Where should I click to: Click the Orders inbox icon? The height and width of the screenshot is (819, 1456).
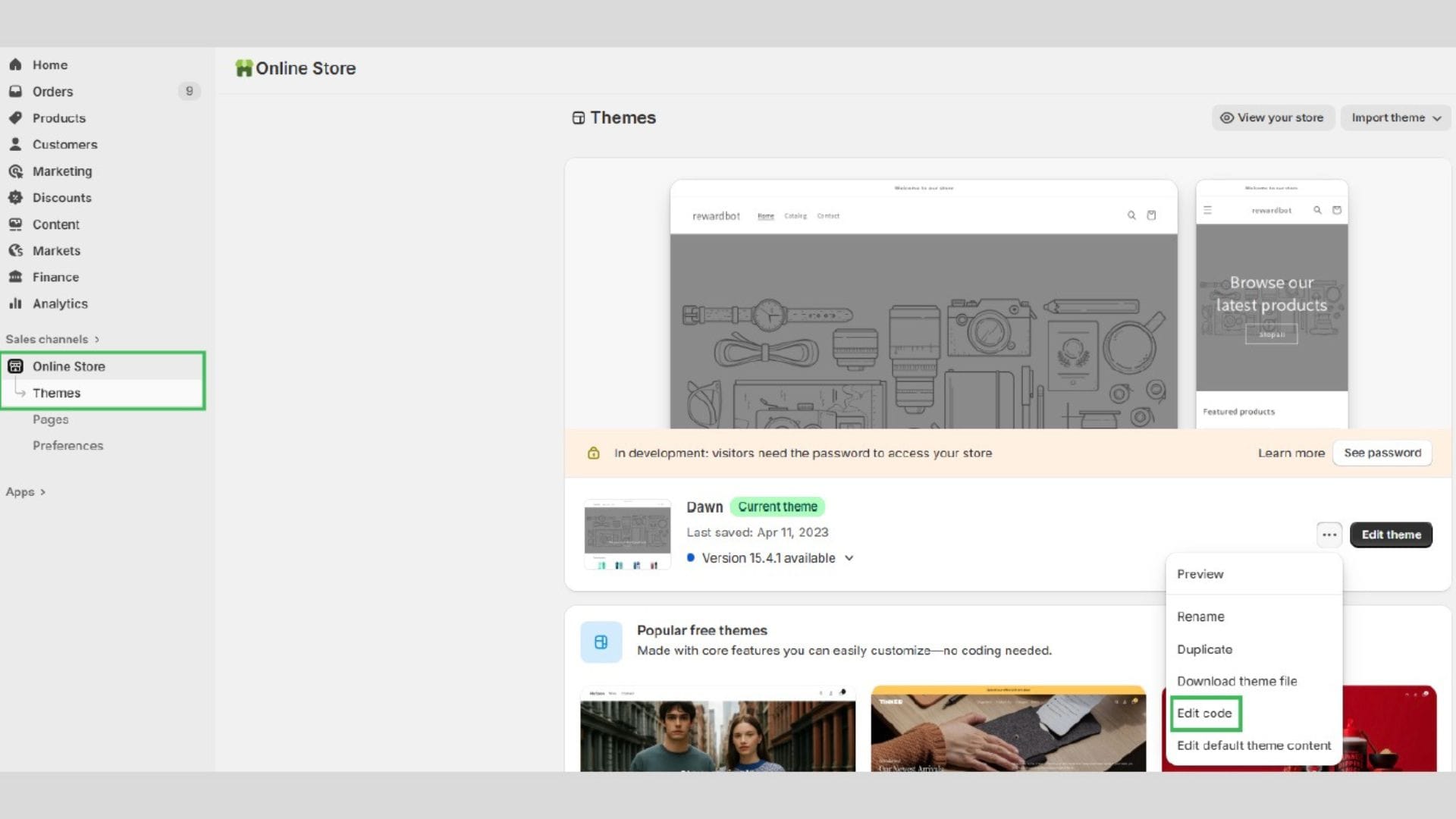15,91
